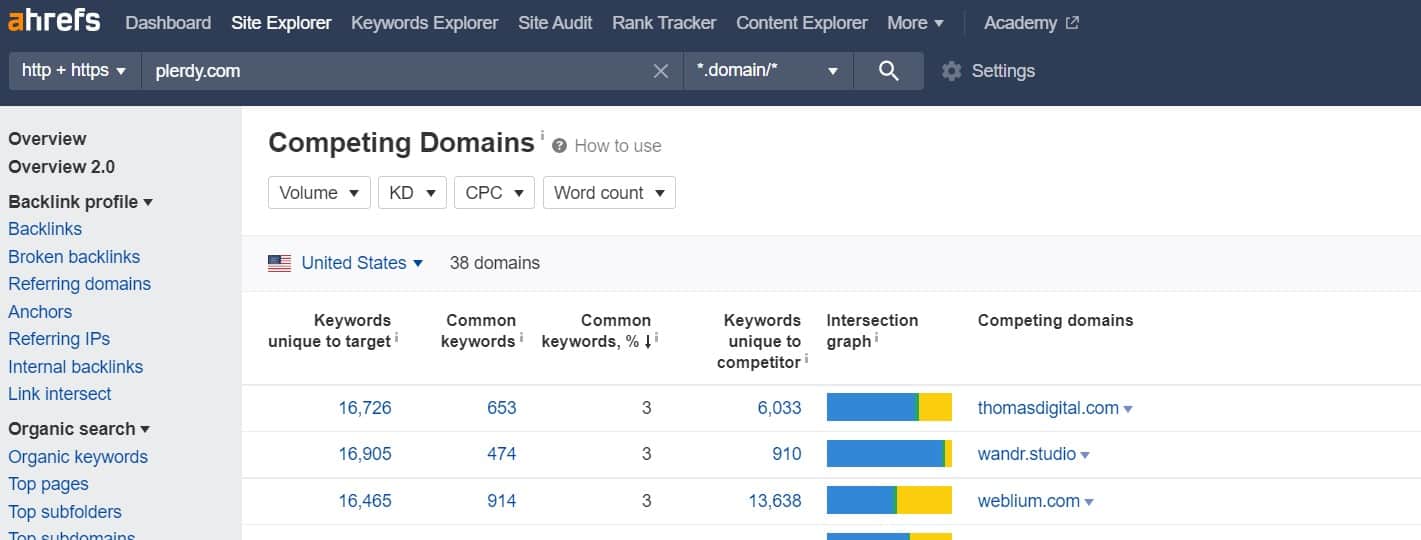The image size is (1421, 540).
Task: Expand the KD filter dropdown
Action: click(x=412, y=193)
